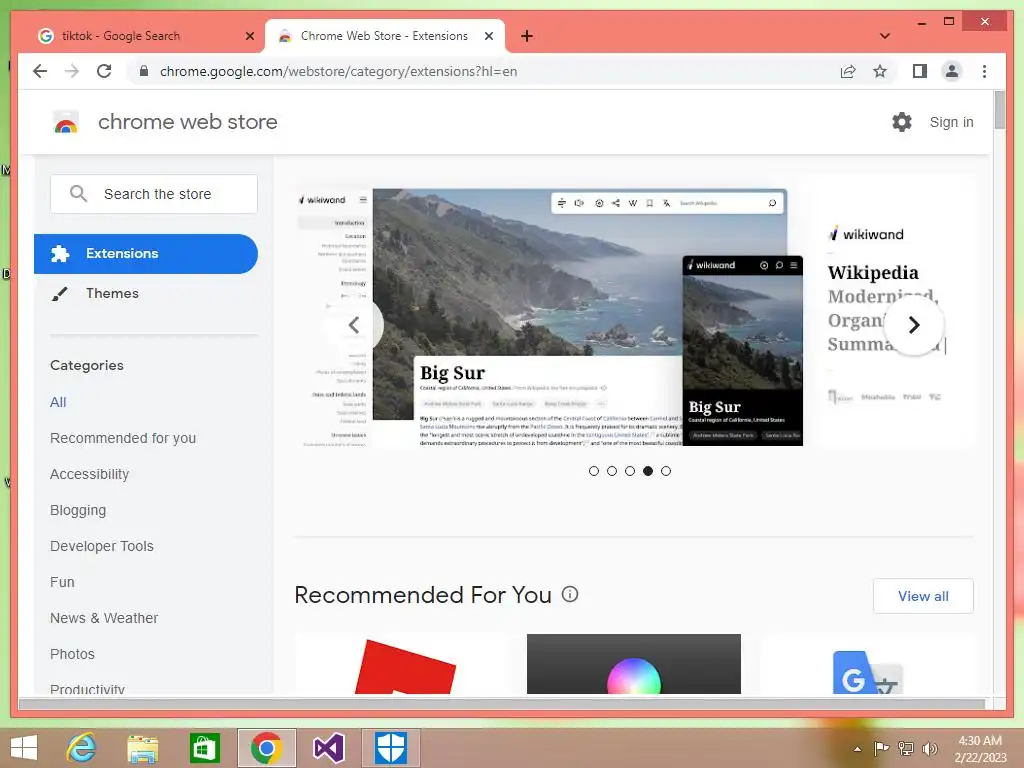Click the volume speaker tray icon

click(929, 748)
